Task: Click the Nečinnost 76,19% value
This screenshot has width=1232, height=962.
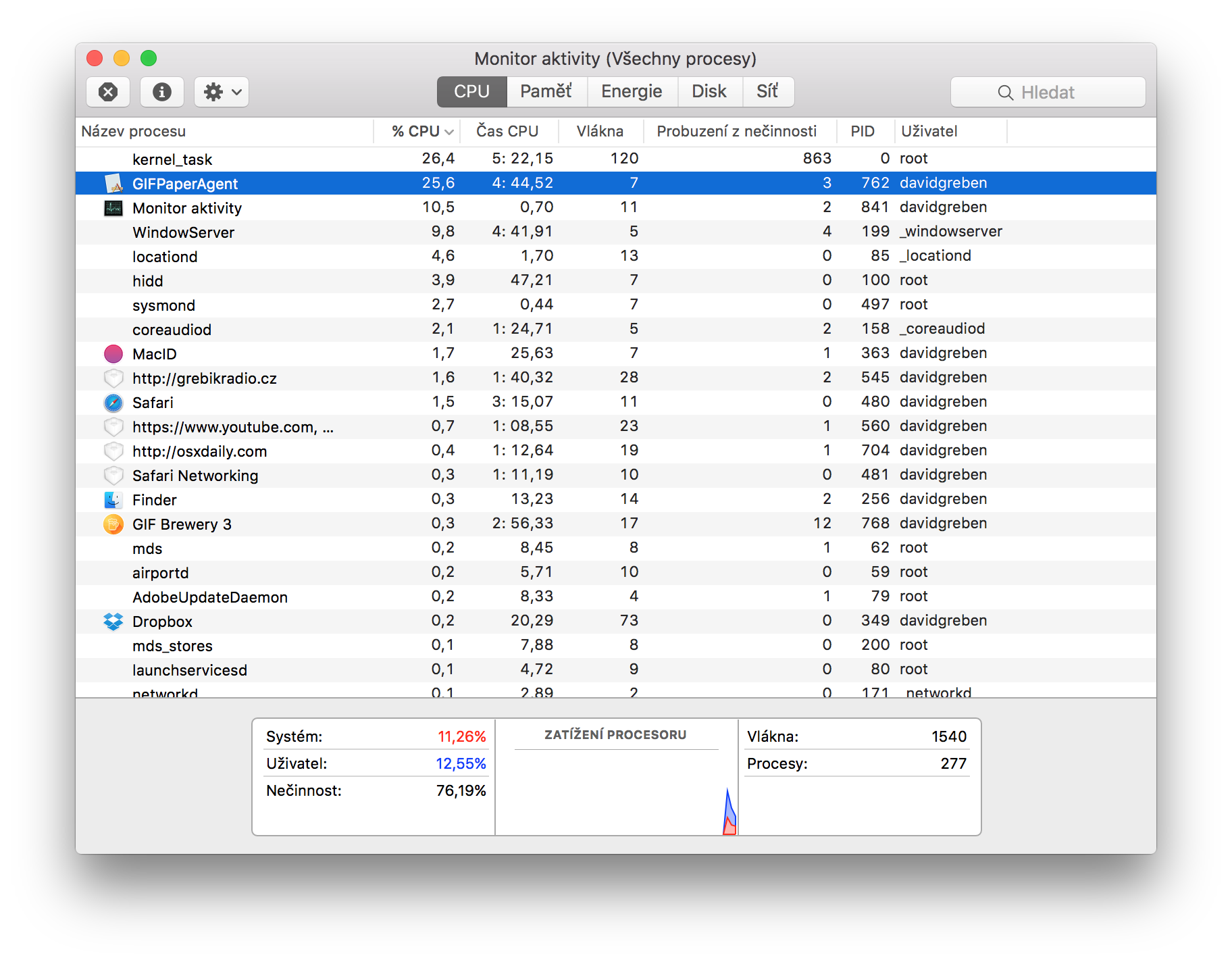Action: pyautogui.click(x=461, y=790)
